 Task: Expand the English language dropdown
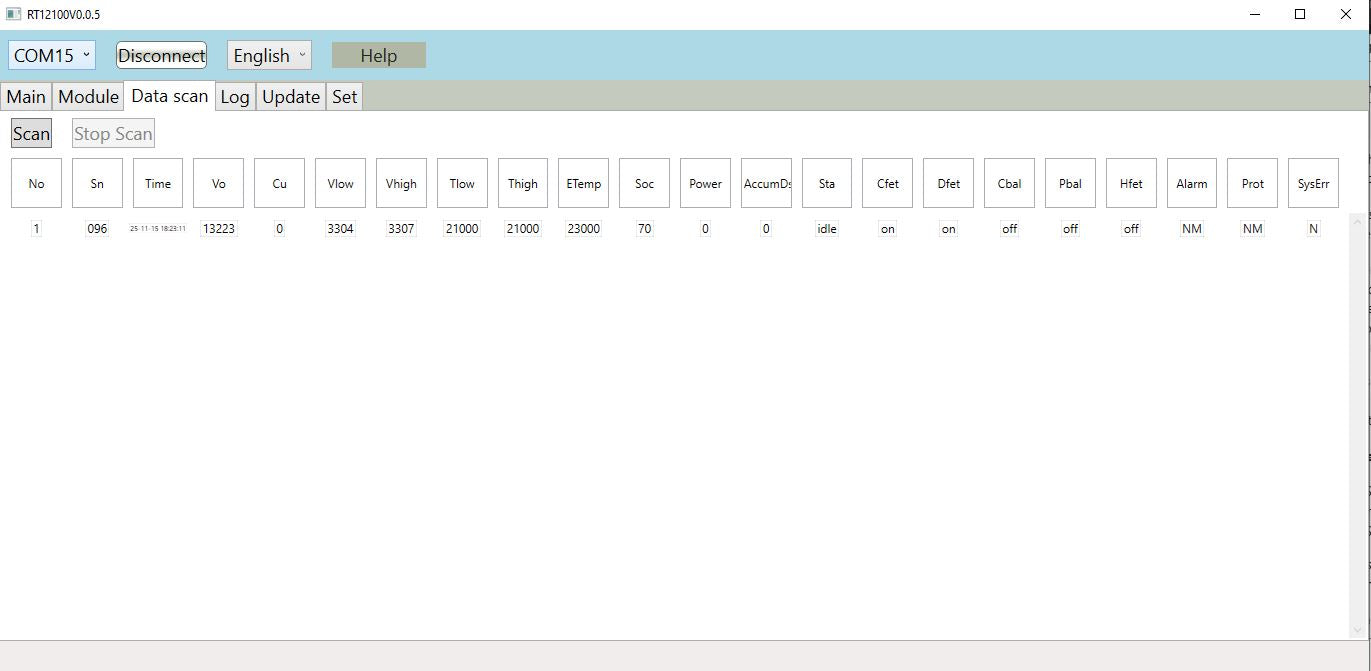(x=269, y=56)
